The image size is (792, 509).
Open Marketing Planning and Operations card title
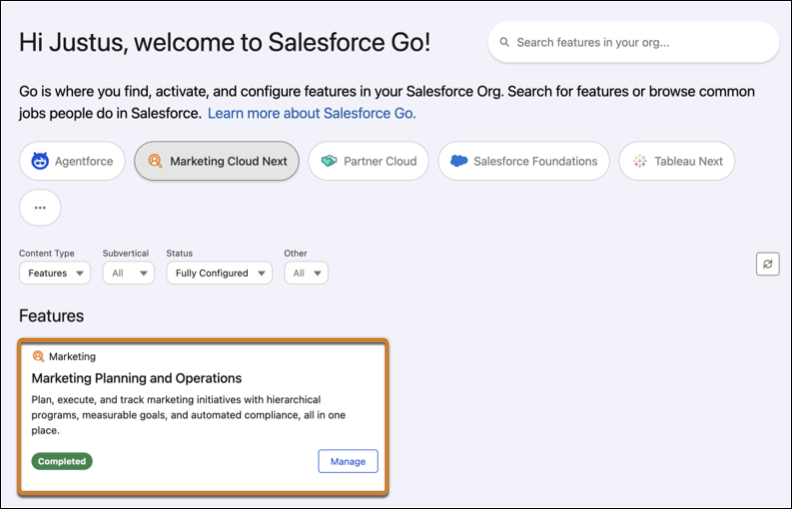click(x=137, y=378)
